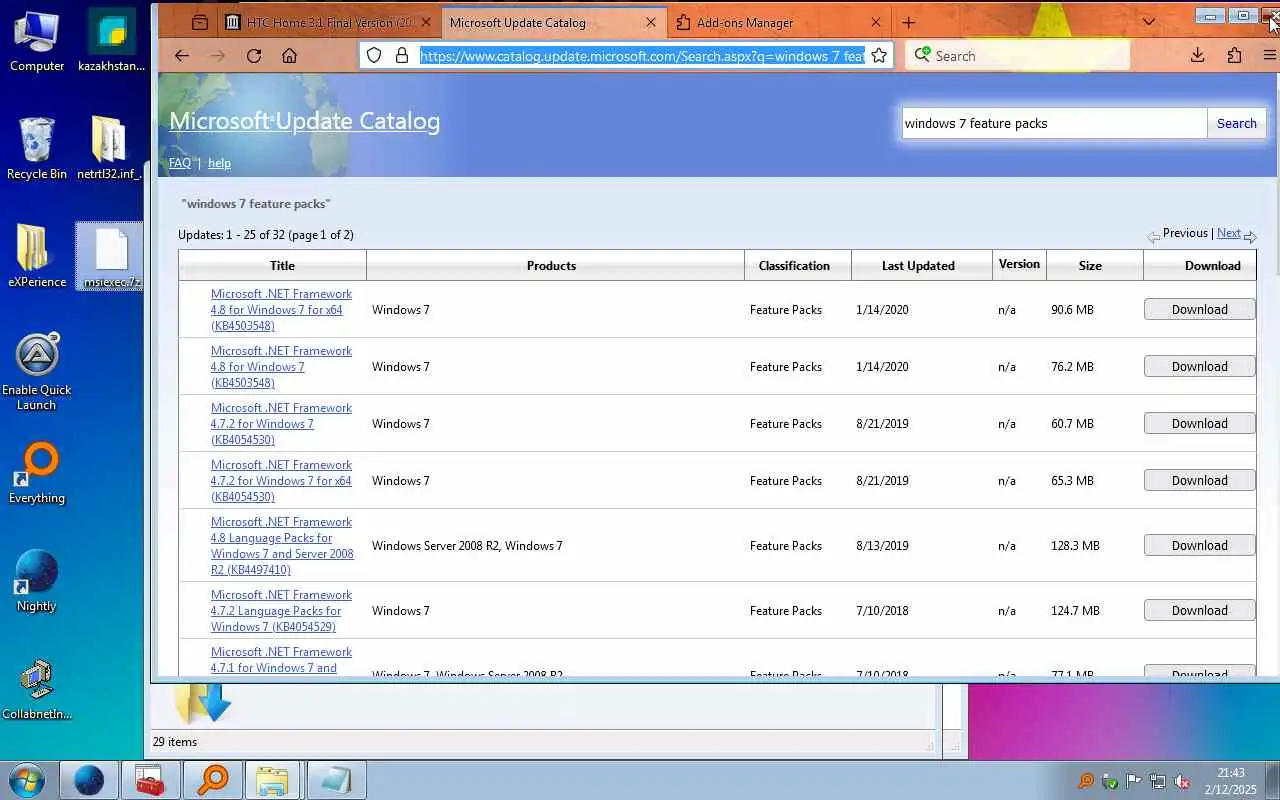Select the kazakhstan desktop shortcut

111,40
